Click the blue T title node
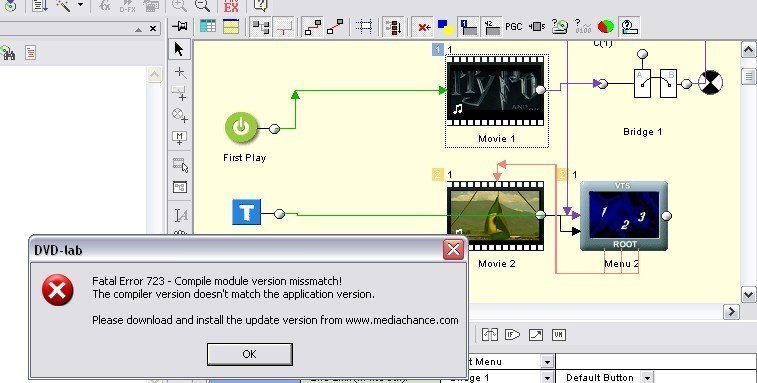The width and height of the screenshot is (757, 383). pyautogui.click(x=247, y=212)
